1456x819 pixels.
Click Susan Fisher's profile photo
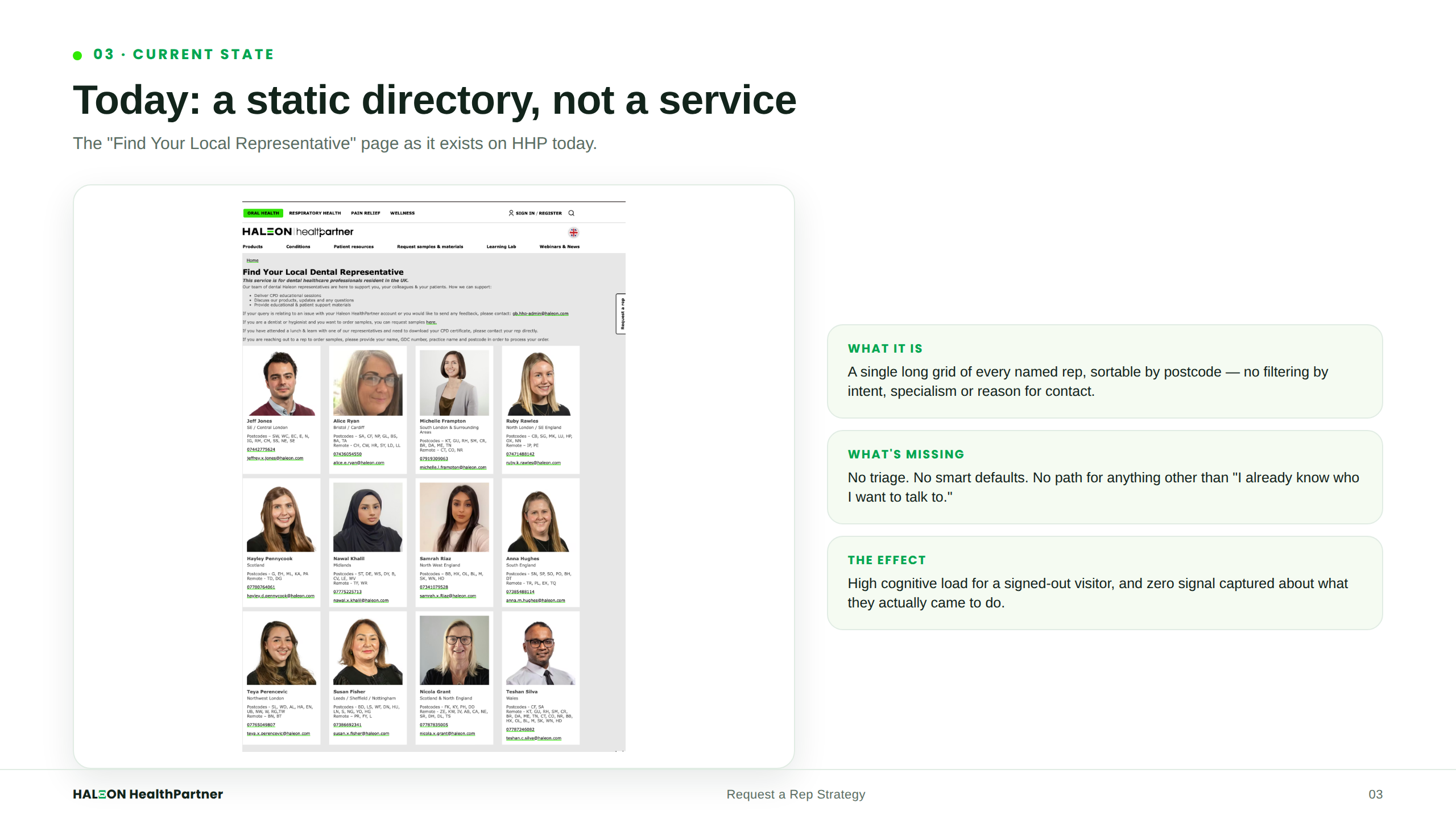click(368, 651)
